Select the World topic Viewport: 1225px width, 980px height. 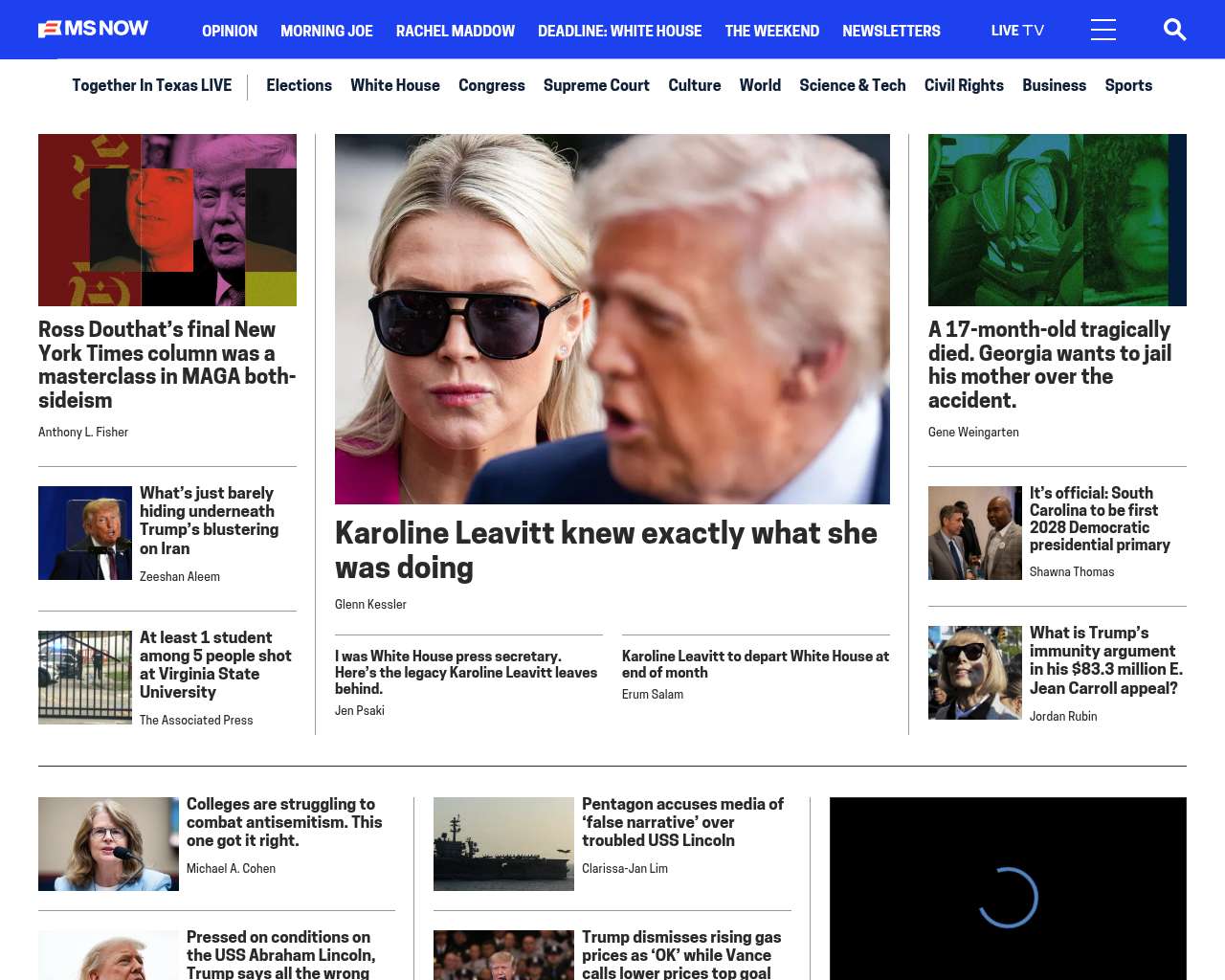tap(760, 85)
